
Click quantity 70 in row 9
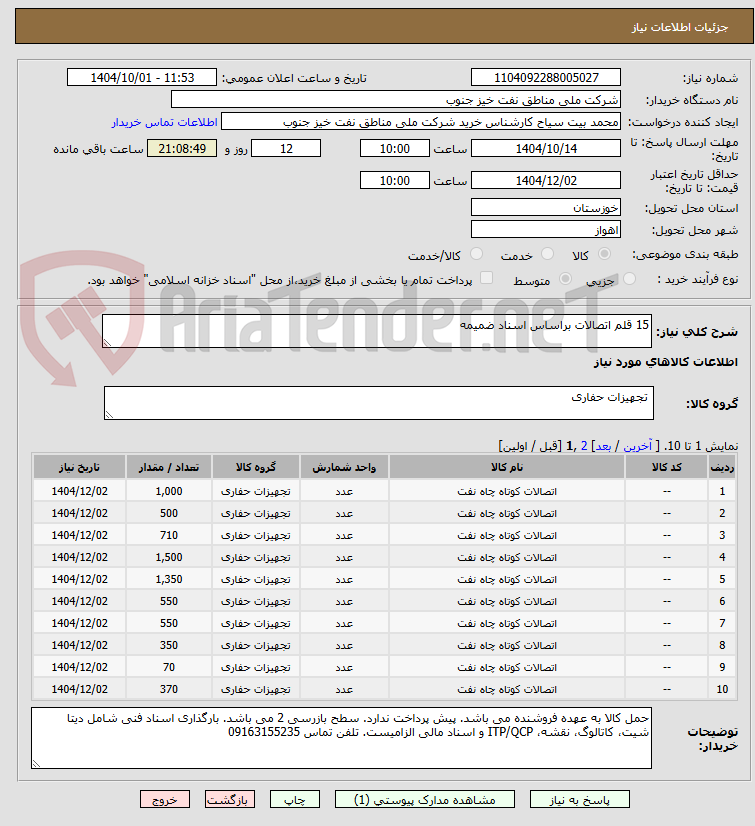pyautogui.click(x=169, y=667)
